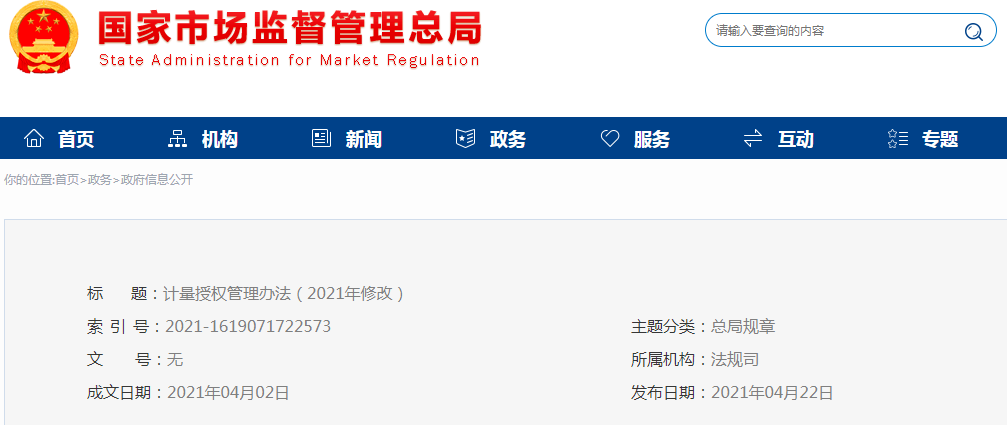Click the newspaper icon beside 新闻

click(321, 138)
